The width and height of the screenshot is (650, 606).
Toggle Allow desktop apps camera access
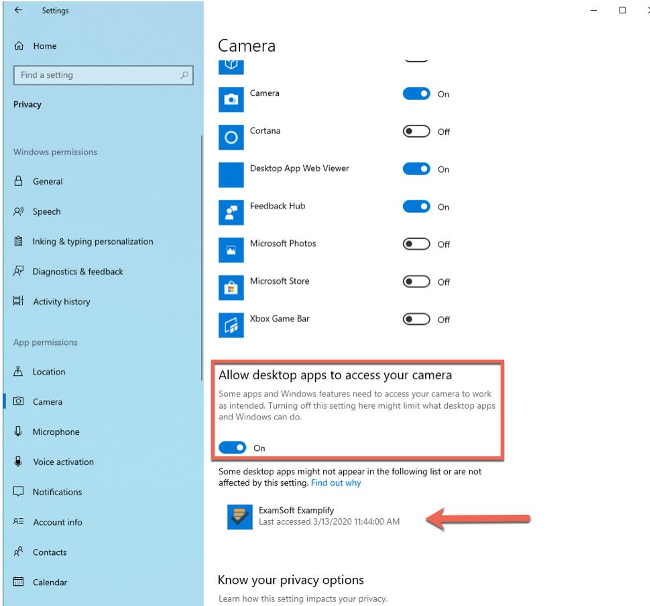(232, 448)
